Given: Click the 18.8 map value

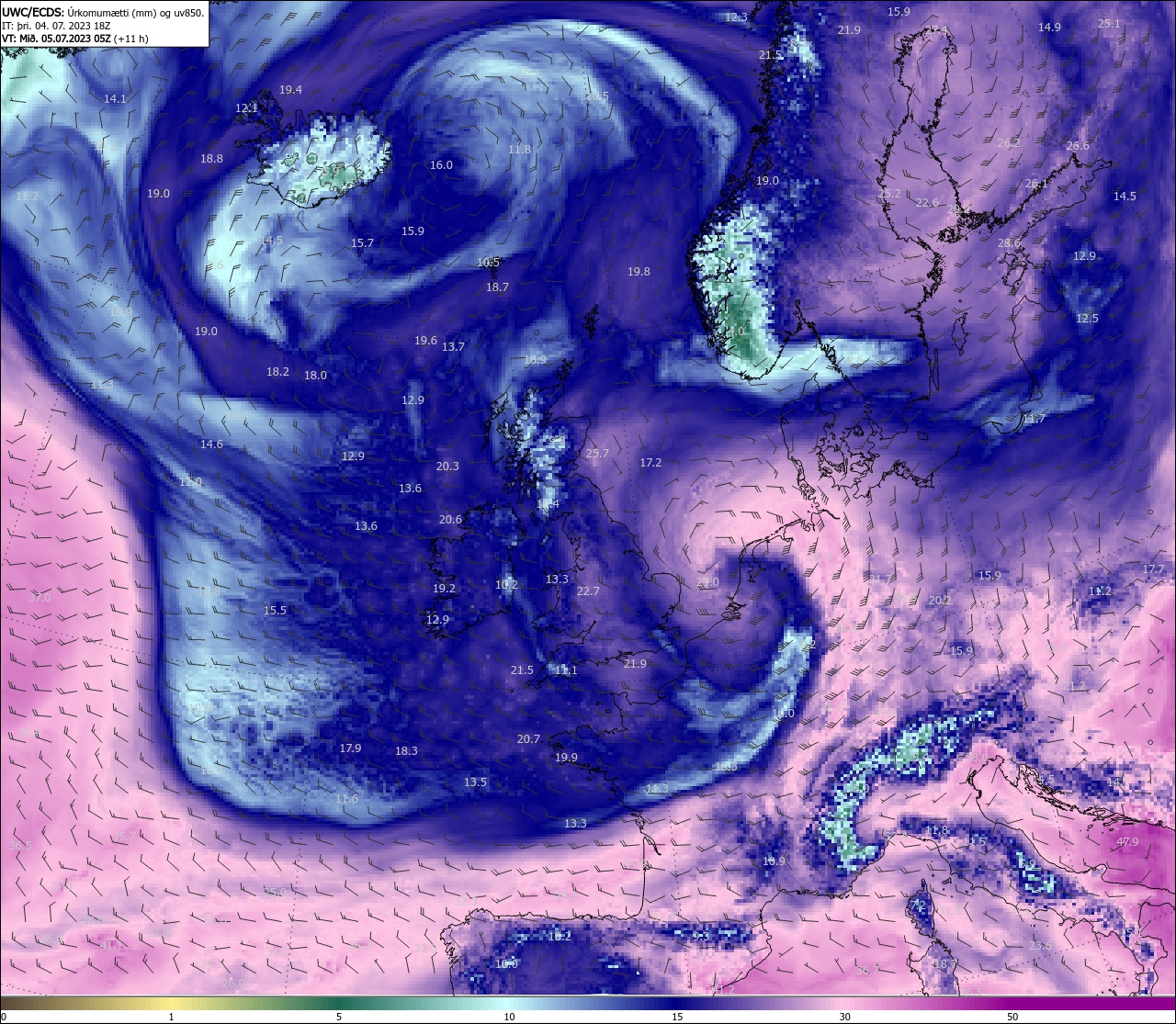Looking at the screenshot, I should 211,158.
